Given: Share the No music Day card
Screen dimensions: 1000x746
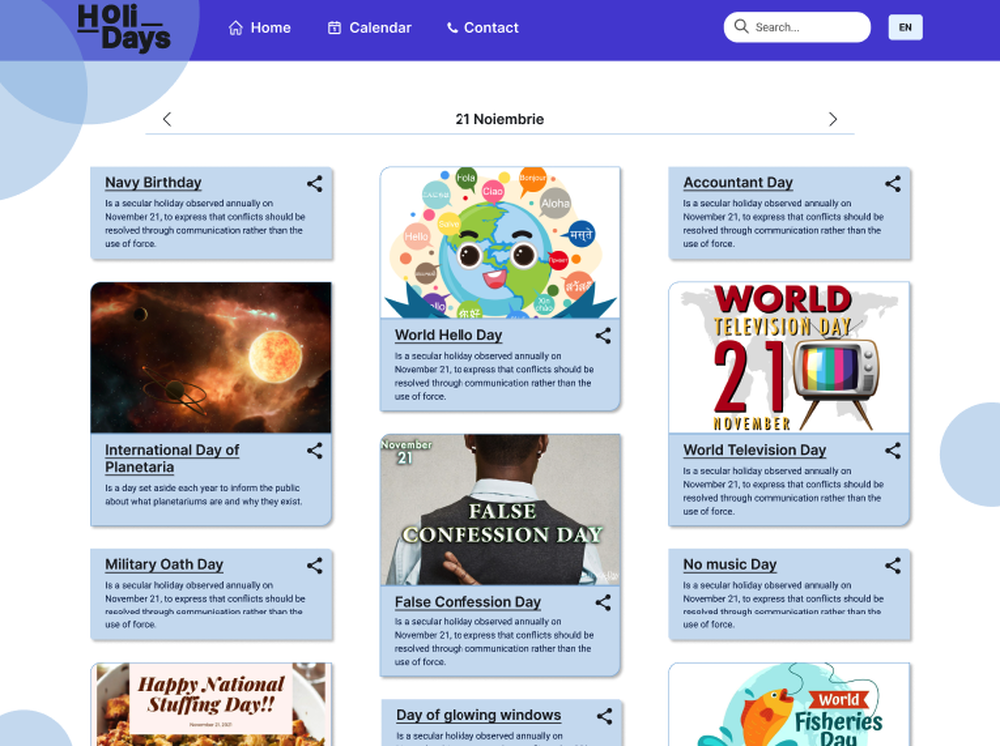Looking at the screenshot, I should (x=893, y=565).
